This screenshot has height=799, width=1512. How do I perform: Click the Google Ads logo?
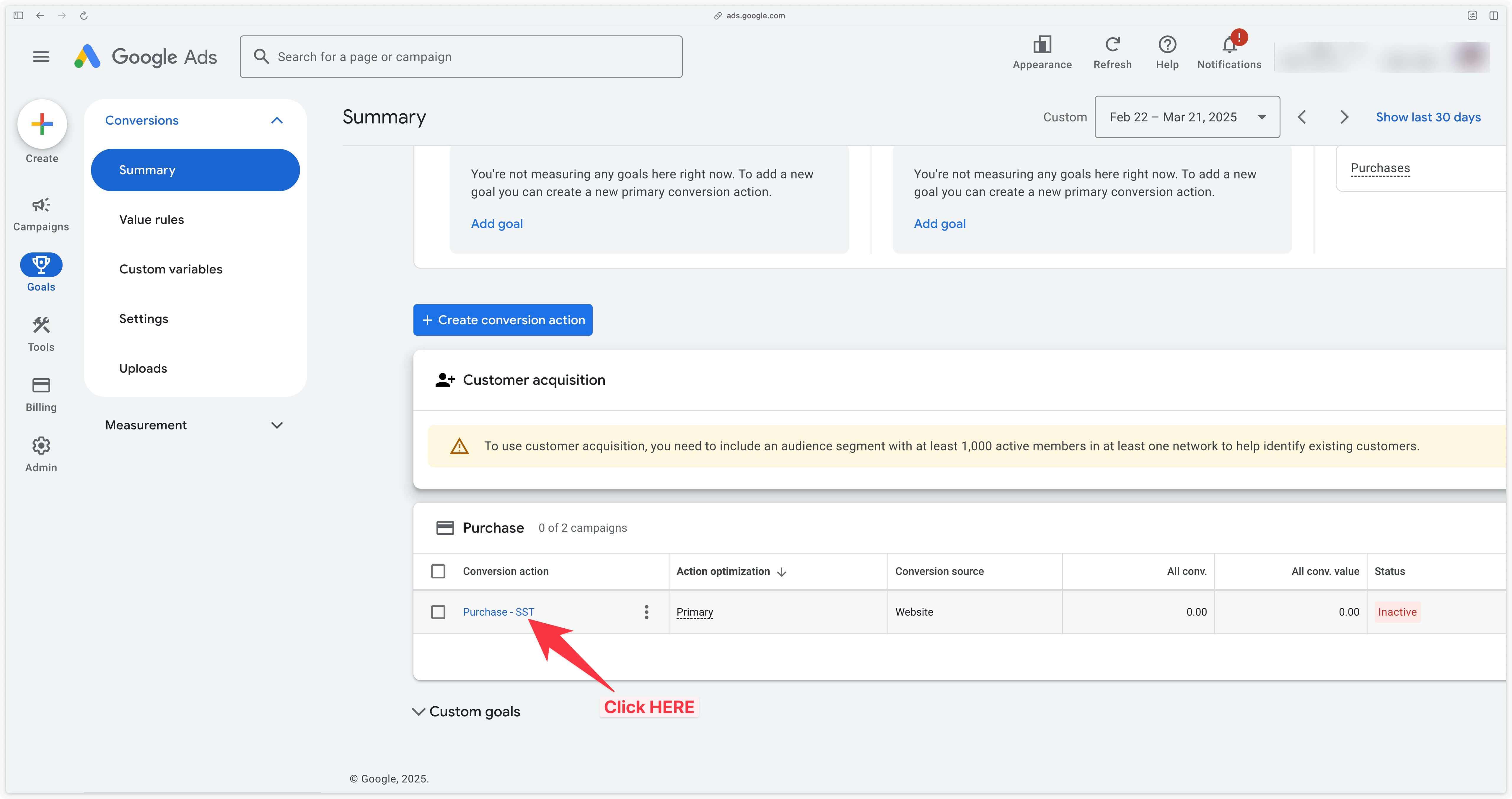[146, 57]
